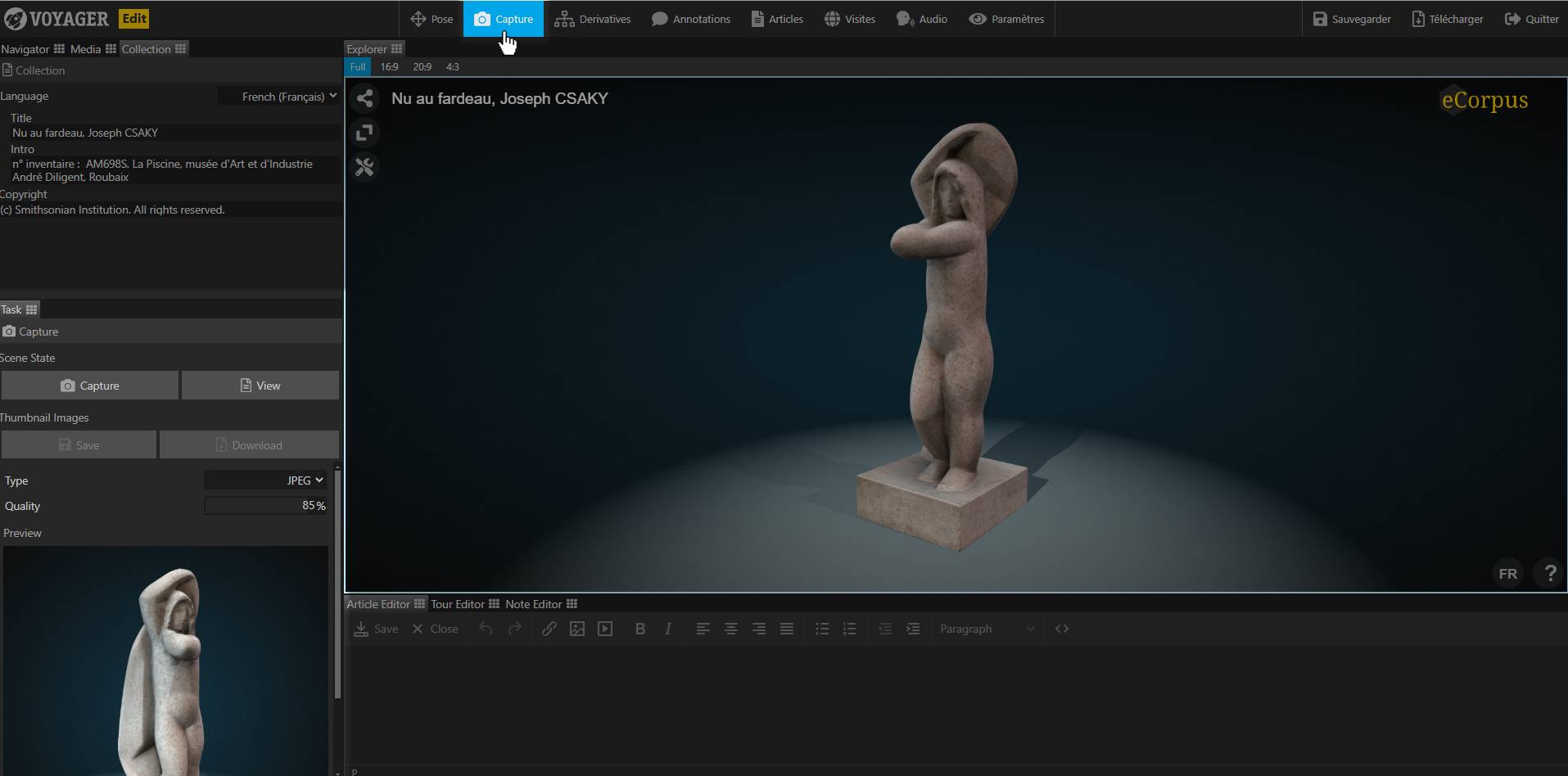1568x776 pixels.
Task: Adjust the Quality 85% slider
Action: 265,506
